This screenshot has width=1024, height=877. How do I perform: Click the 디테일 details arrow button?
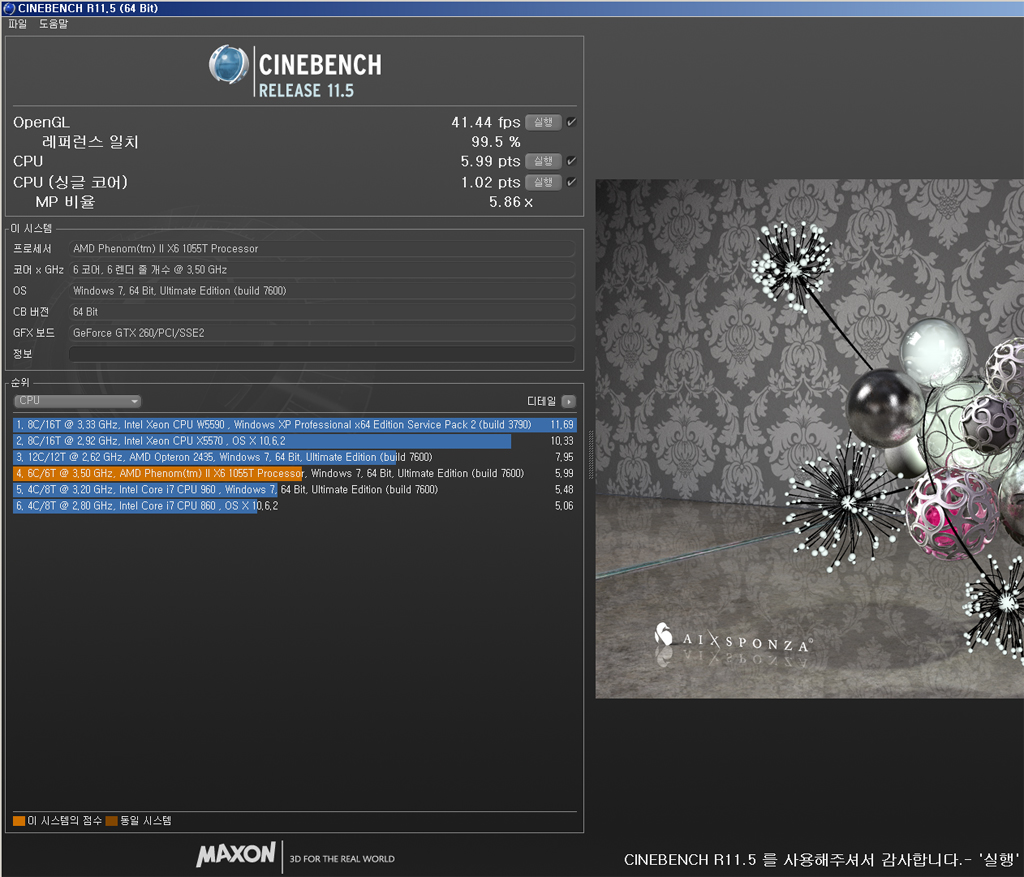569,402
